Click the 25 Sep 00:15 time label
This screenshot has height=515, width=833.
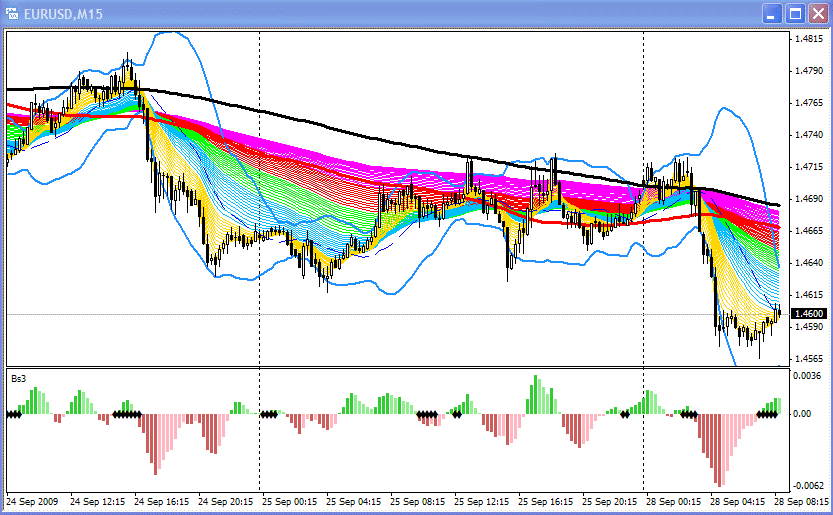(290, 501)
